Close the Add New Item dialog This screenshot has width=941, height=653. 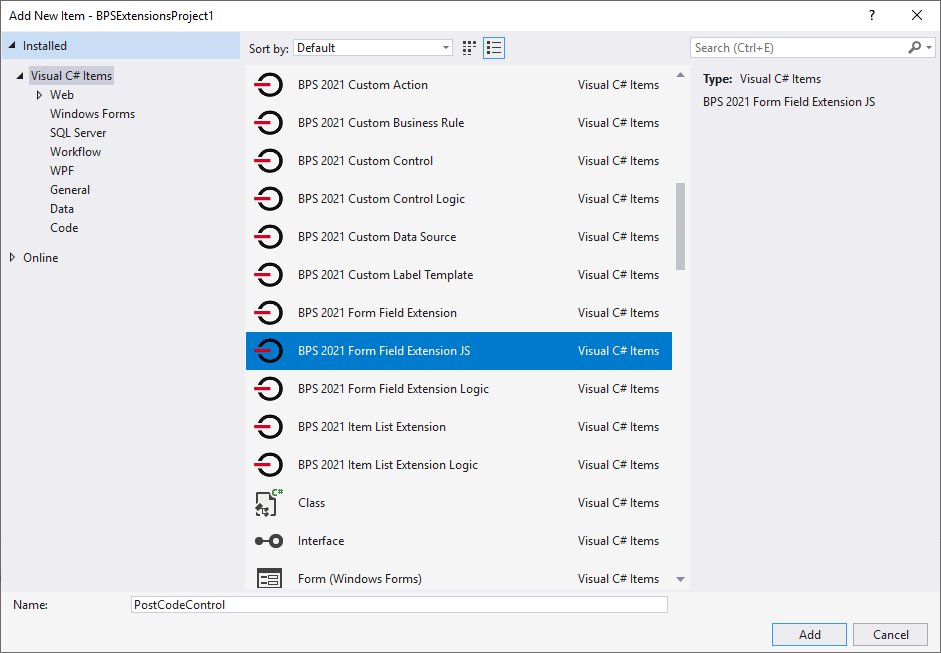pos(916,16)
